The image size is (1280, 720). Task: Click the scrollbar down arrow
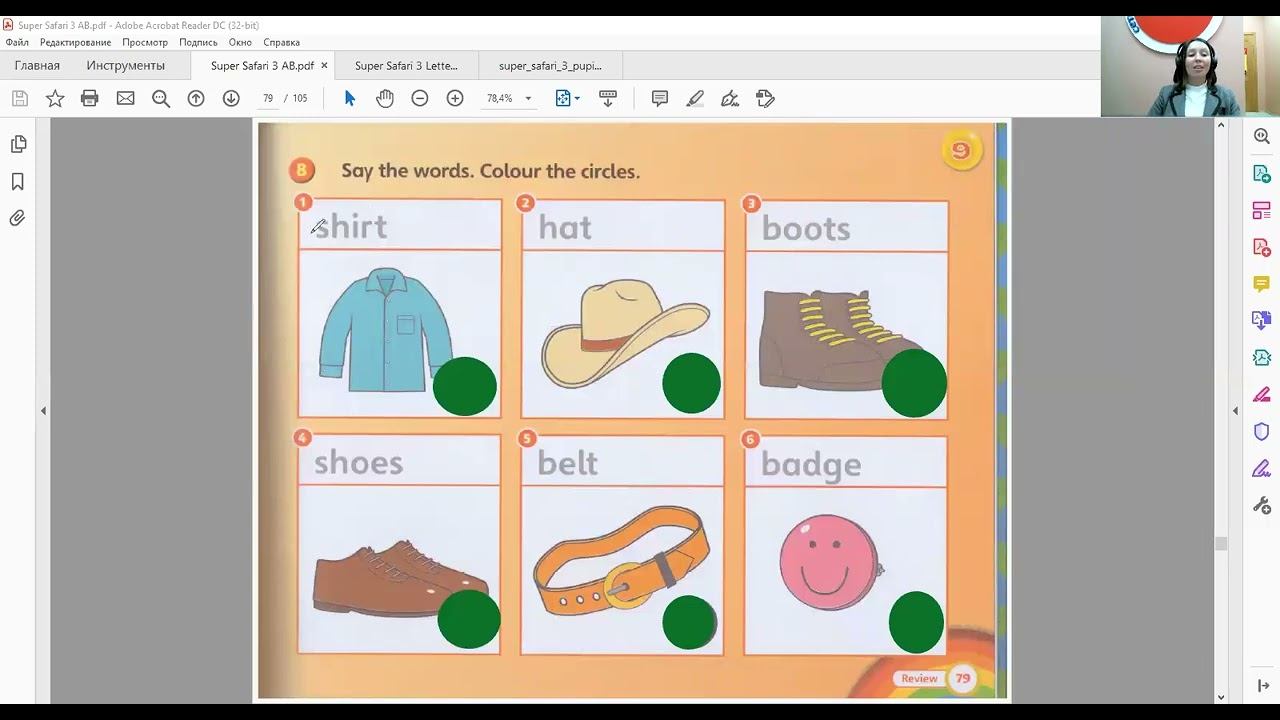[1221, 697]
